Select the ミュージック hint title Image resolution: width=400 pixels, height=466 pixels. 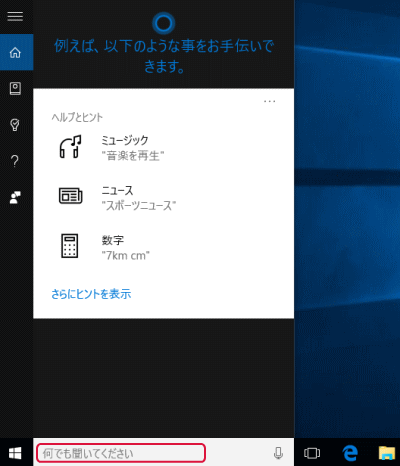point(125,140)
